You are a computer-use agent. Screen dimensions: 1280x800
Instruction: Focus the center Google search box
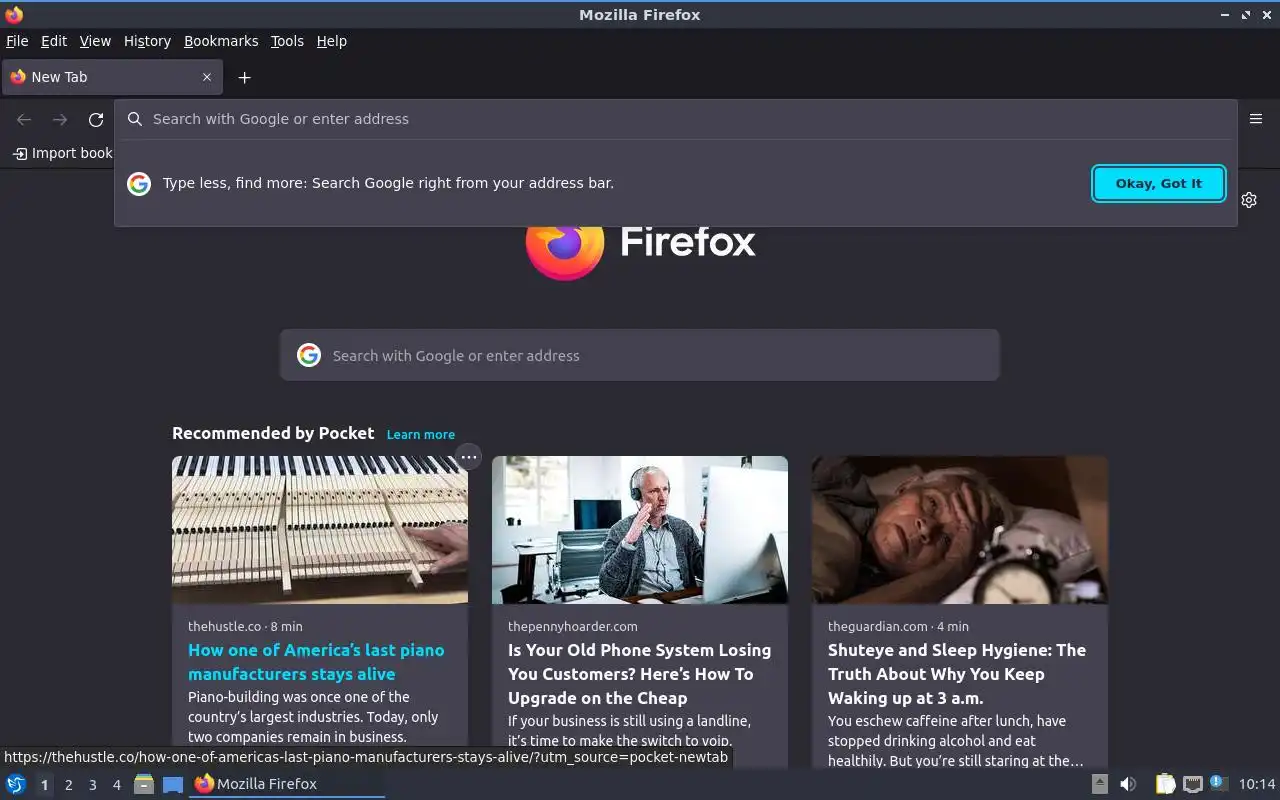[x=640, y=355]
